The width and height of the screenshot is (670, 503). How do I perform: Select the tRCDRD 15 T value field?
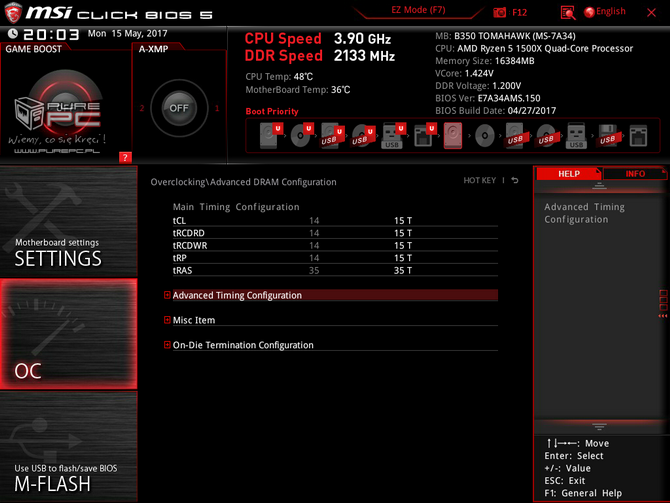[403, 233]
